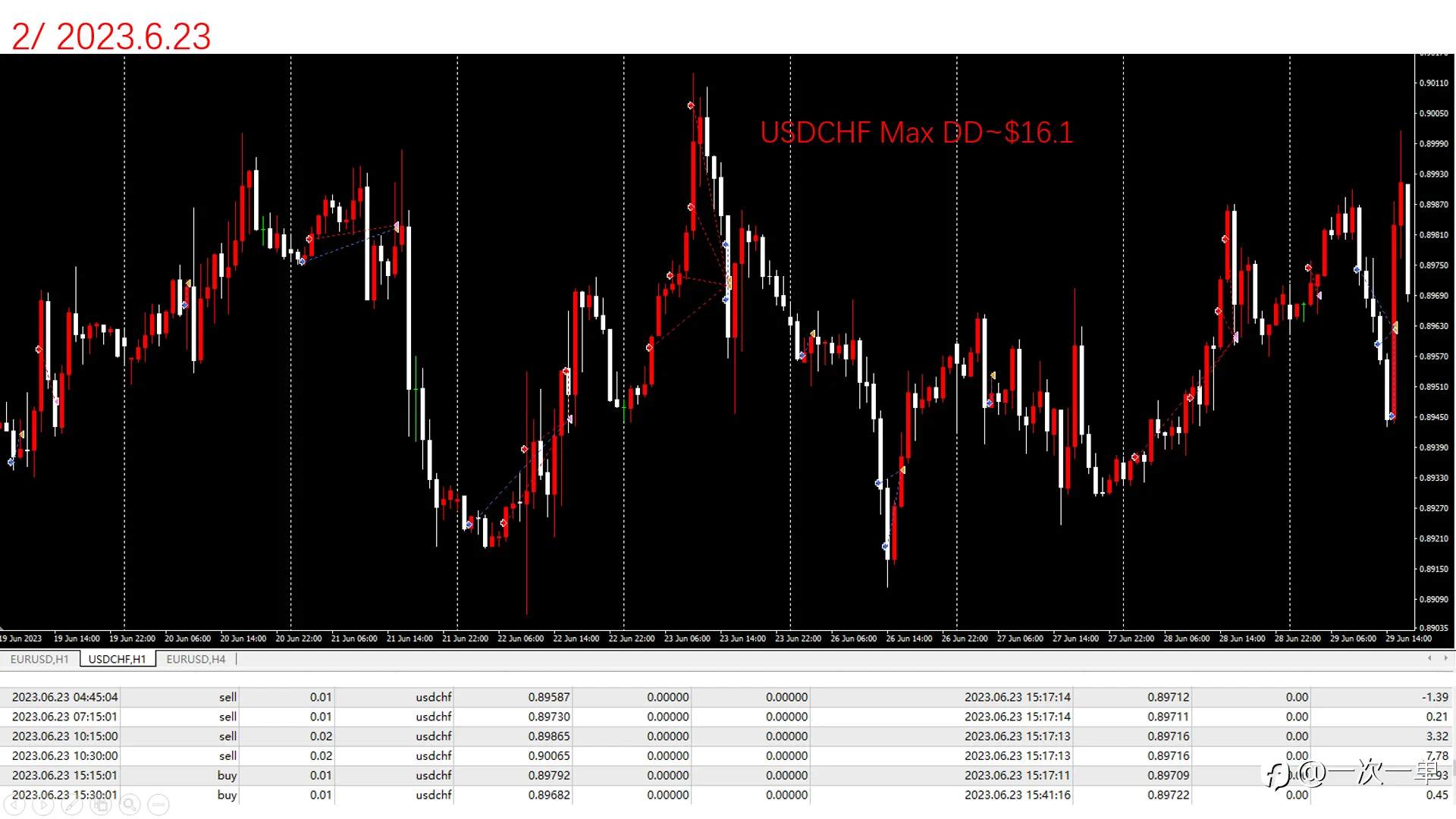Image resolution: width=1456 pixels, height=819 pixels.
Task: Click the profit value 7.78
Action: pyautogui.click(x=1437, y=756)
